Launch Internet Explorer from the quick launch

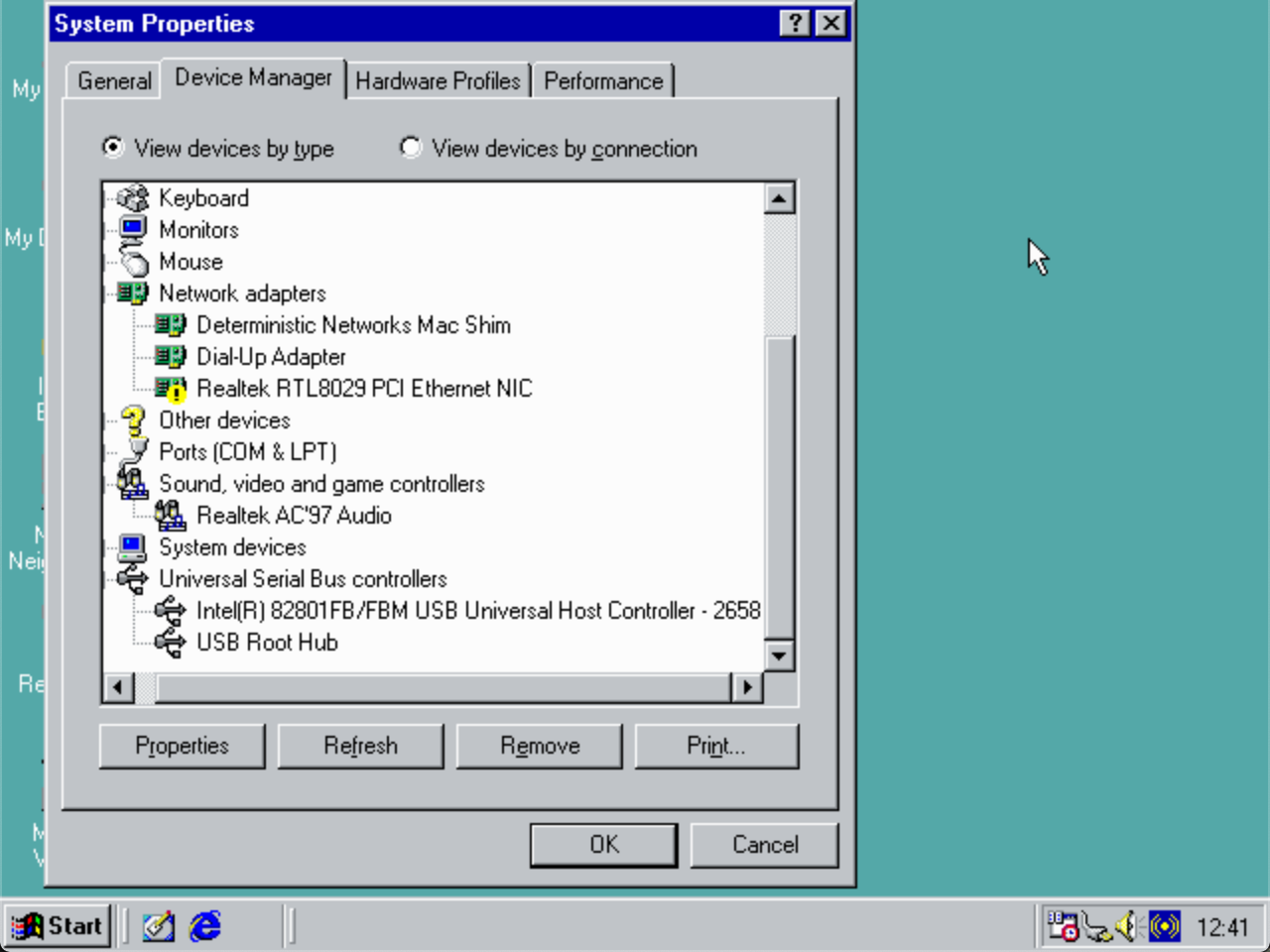coord(205,926)
